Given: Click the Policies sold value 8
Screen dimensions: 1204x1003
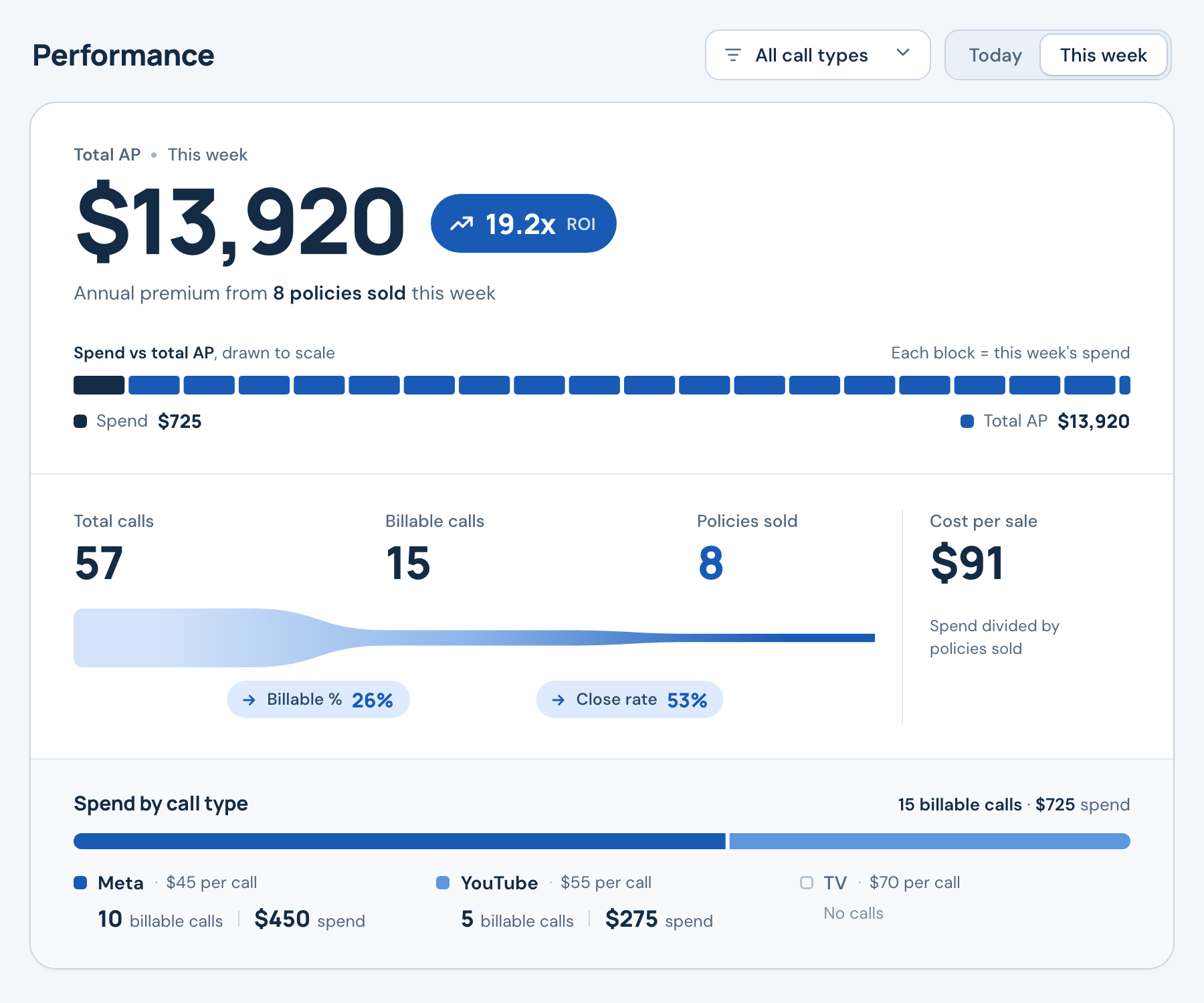Looking at the screenshot, I should [711, 563].
